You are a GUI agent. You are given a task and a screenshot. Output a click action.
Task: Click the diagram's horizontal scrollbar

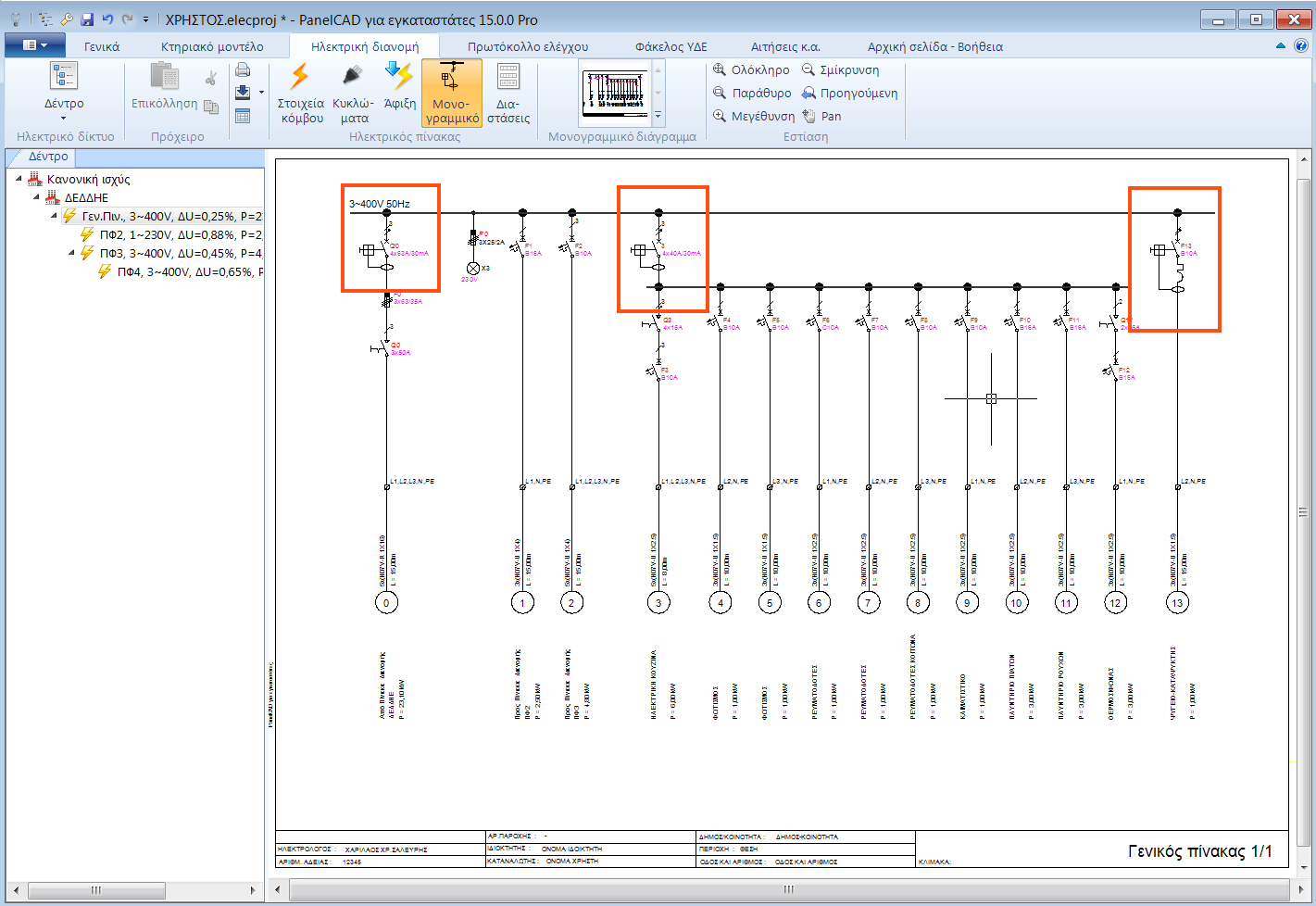click(787, 889)
